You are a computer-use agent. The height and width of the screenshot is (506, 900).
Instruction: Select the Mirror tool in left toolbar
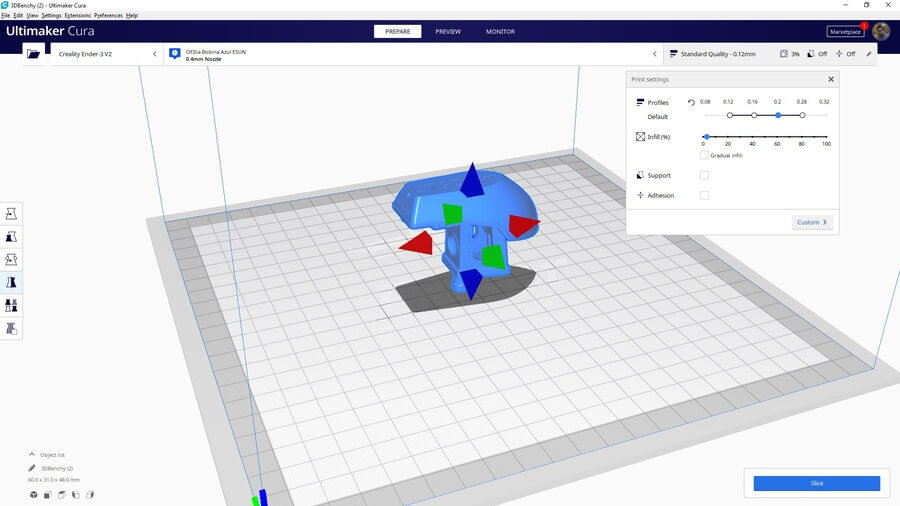(x=11, y=283)
